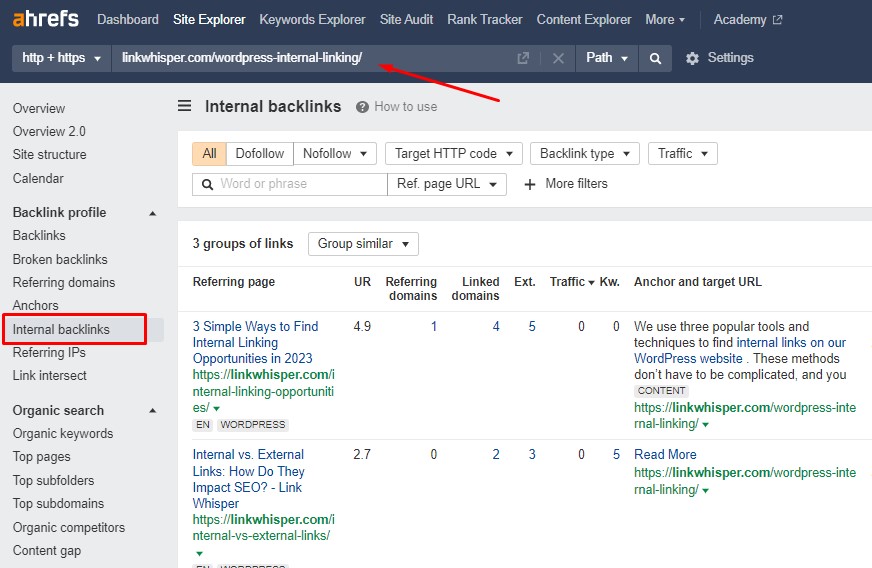Viewport: 872px width, 568px height.
Task: Open Top pages report
Action: 42,457
